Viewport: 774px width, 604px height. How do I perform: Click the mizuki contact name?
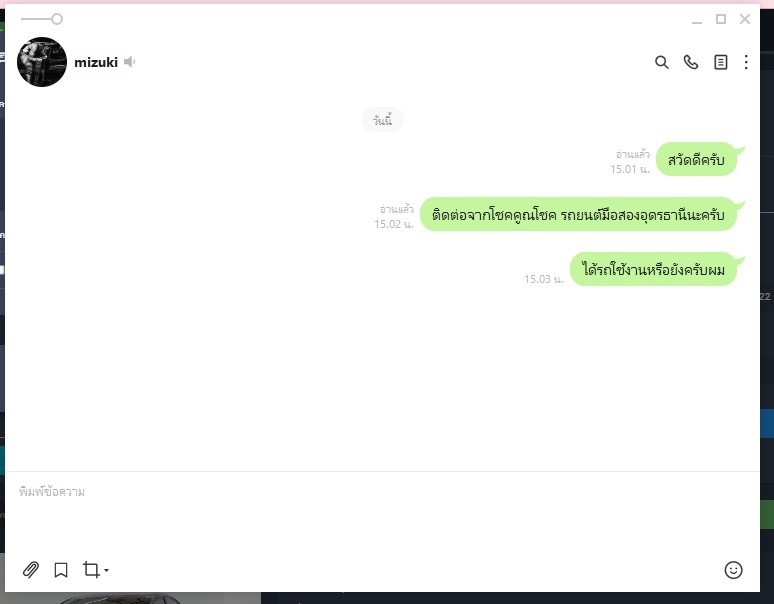(x=96, y=62)
